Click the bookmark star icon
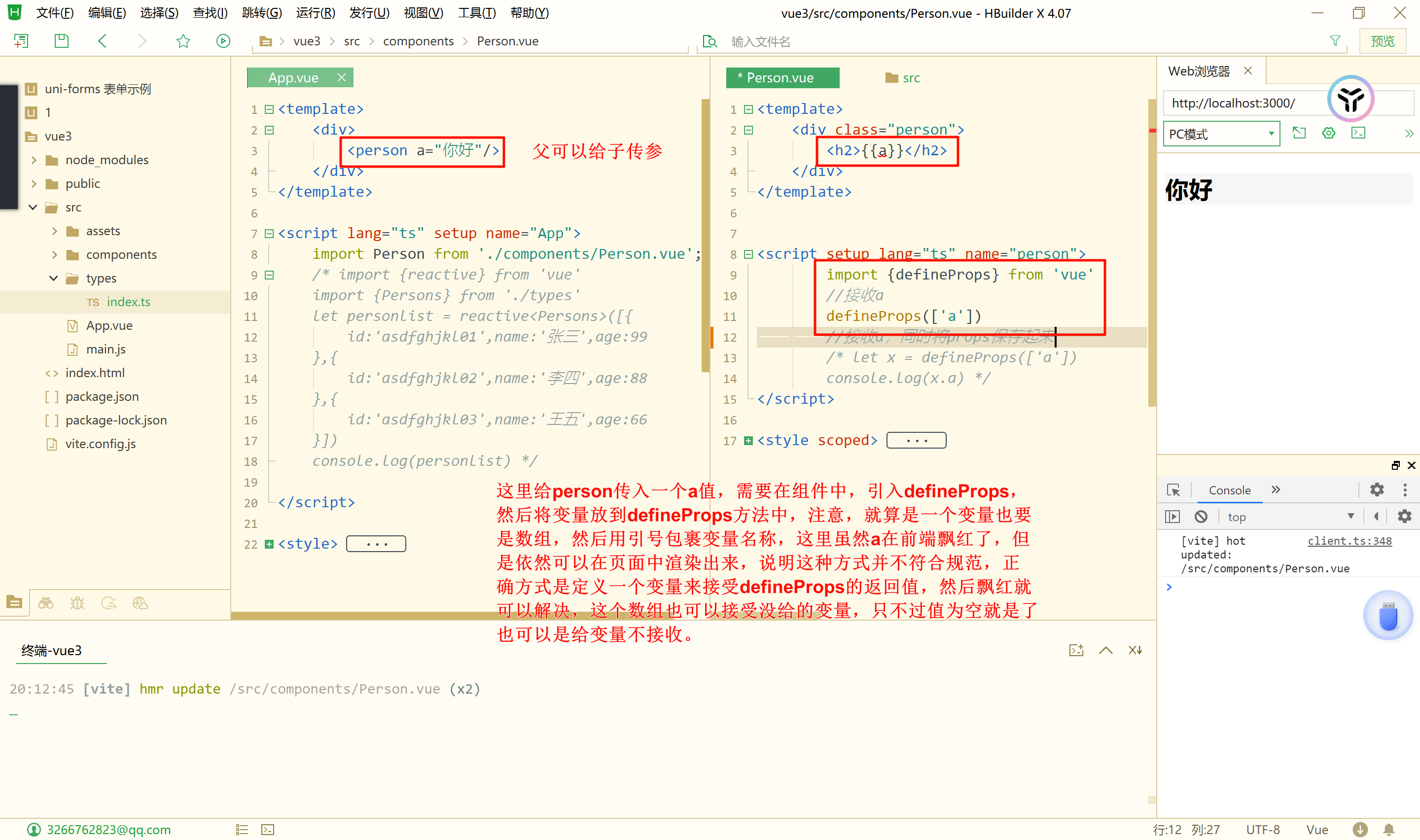Screen dimensions: 1420x840 (x=183, y=41)
